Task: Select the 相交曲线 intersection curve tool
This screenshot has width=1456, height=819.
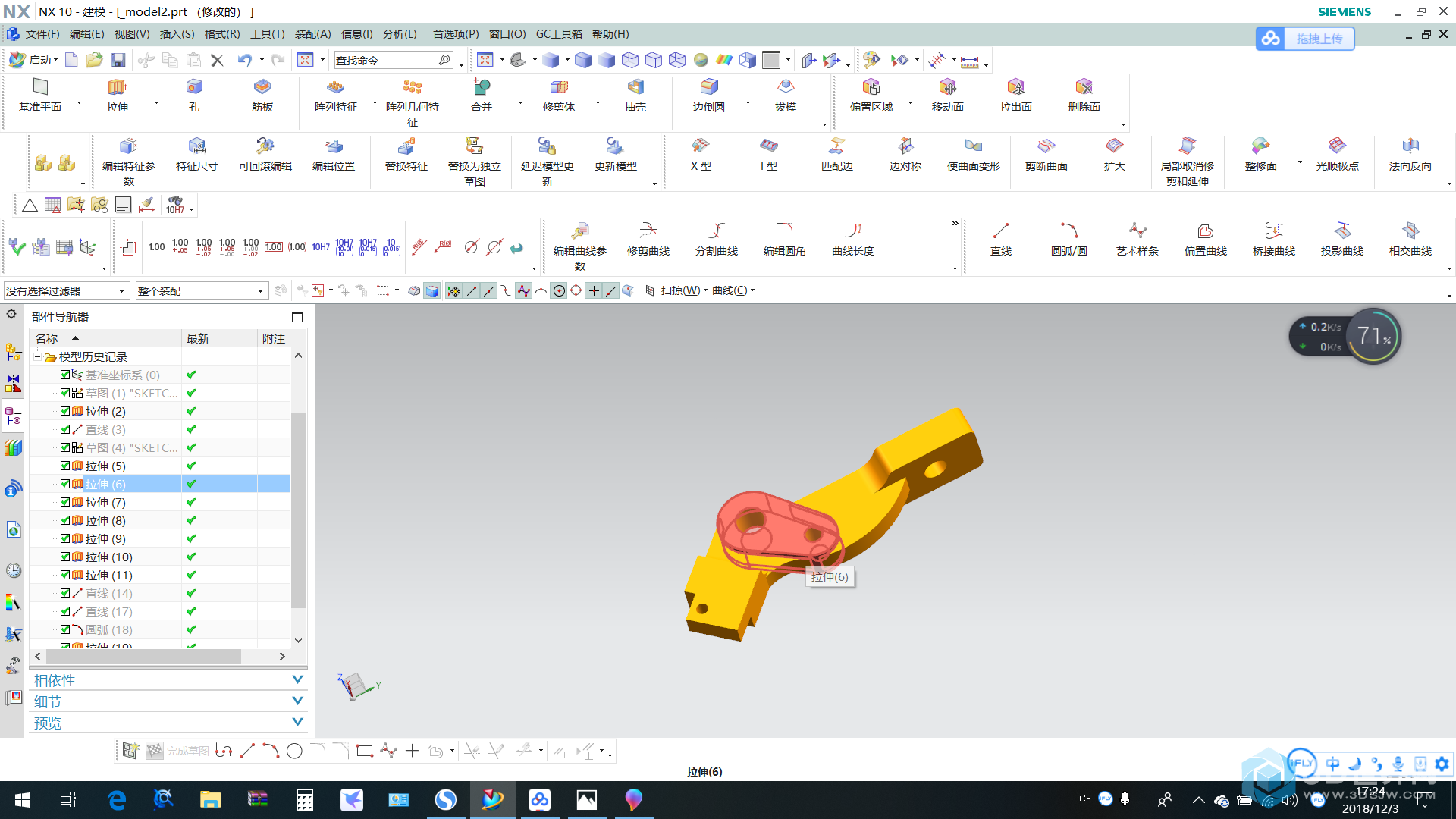Action: click(x=1410, y=231)
